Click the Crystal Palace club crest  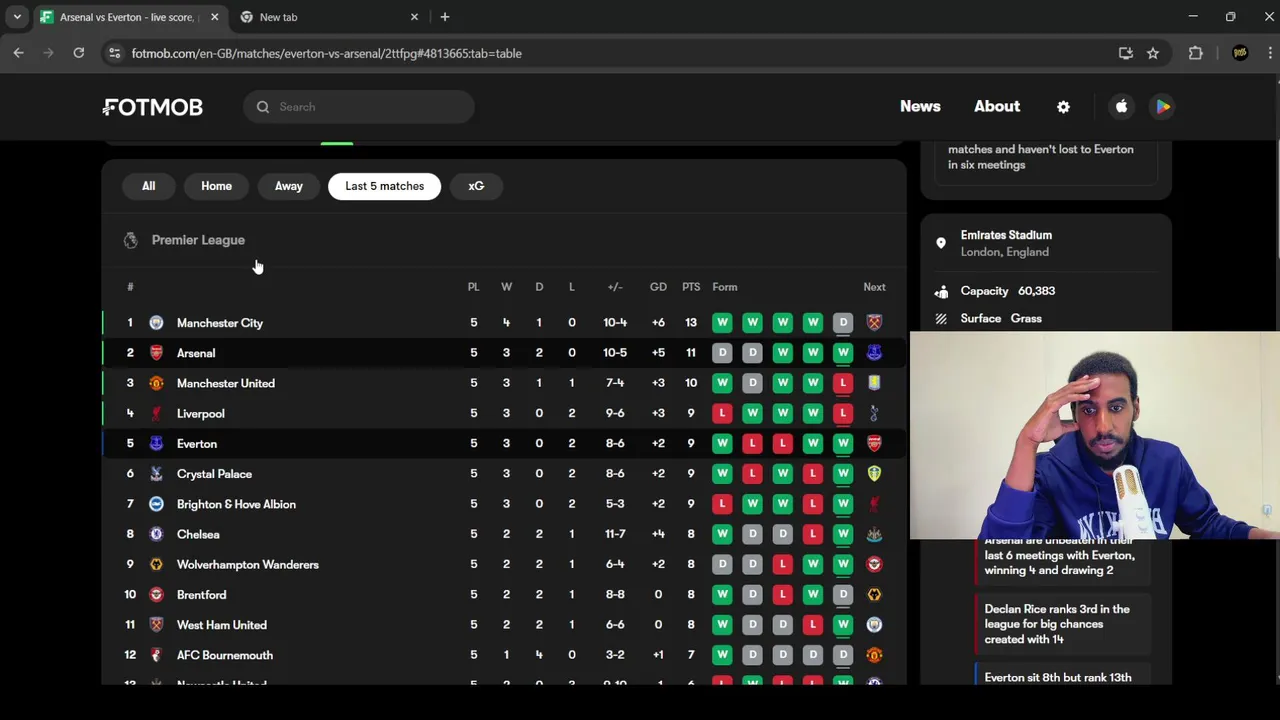156,474
